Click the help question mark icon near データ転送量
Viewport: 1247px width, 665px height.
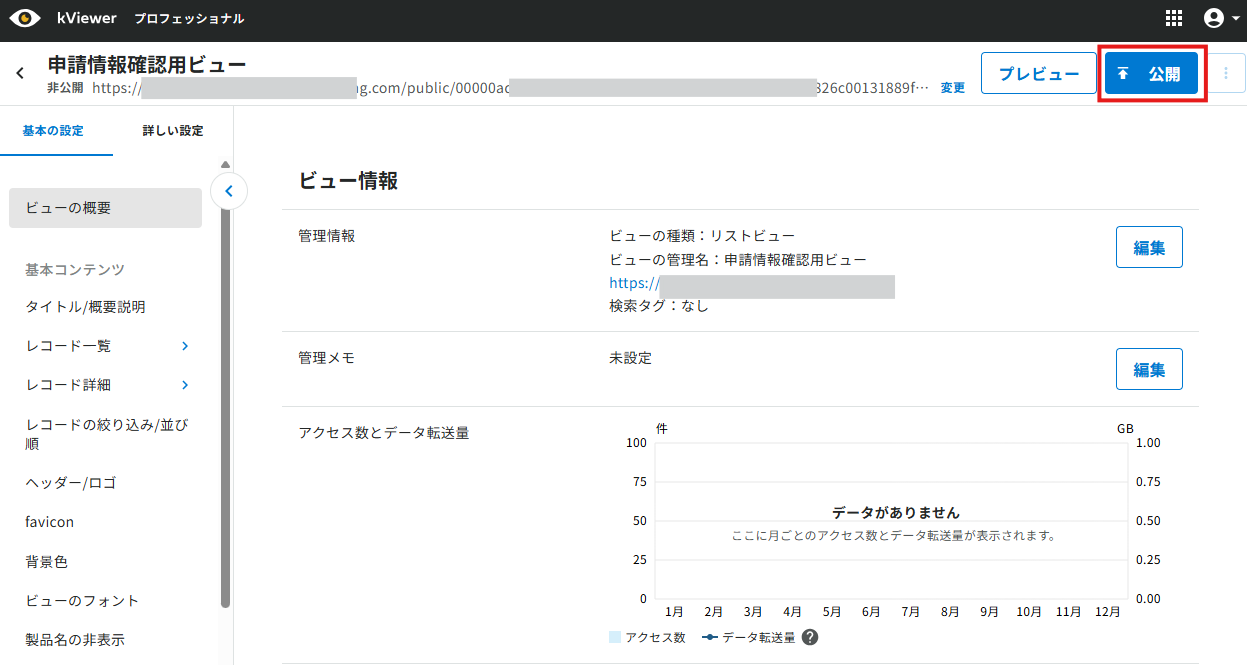coord(810,637)
